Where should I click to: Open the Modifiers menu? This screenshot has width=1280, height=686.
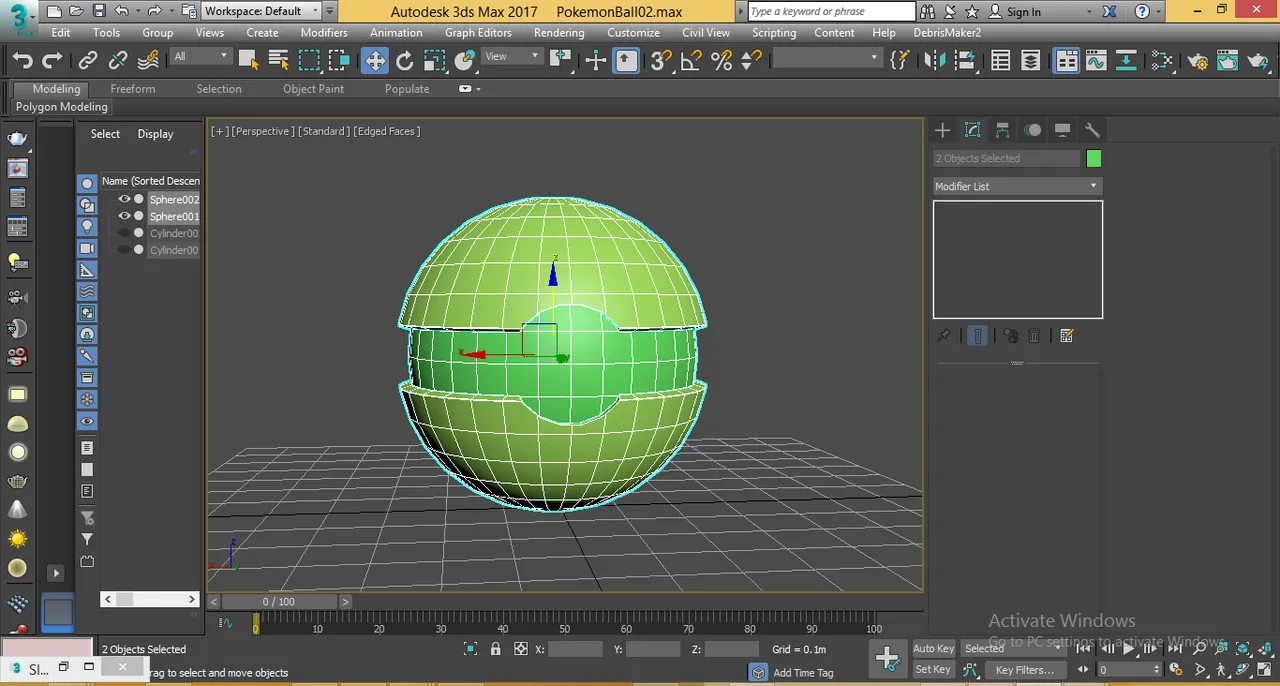324,32
